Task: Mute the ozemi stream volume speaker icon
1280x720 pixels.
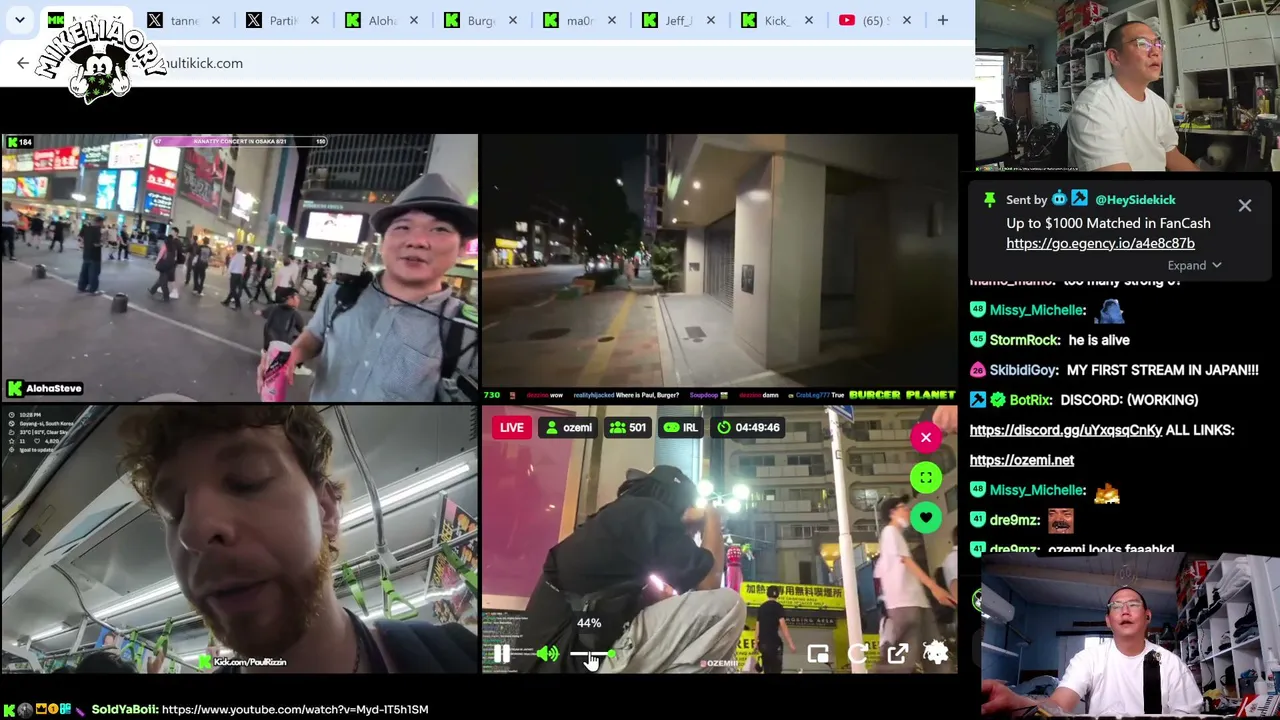Action: [x=547, y=654]
